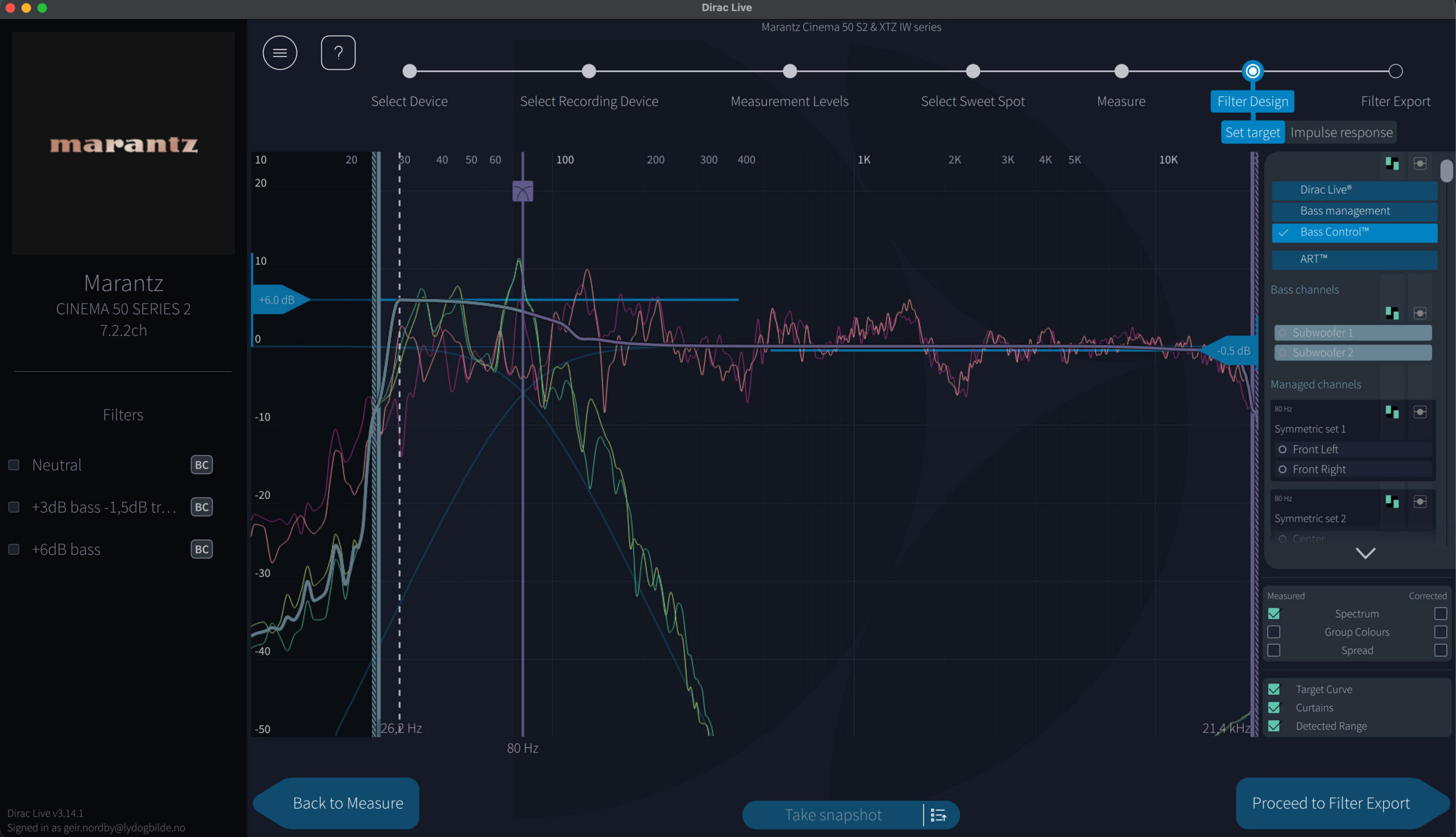
Task: Enable the Measured Group Colours checkbox
Action: 1275,632
